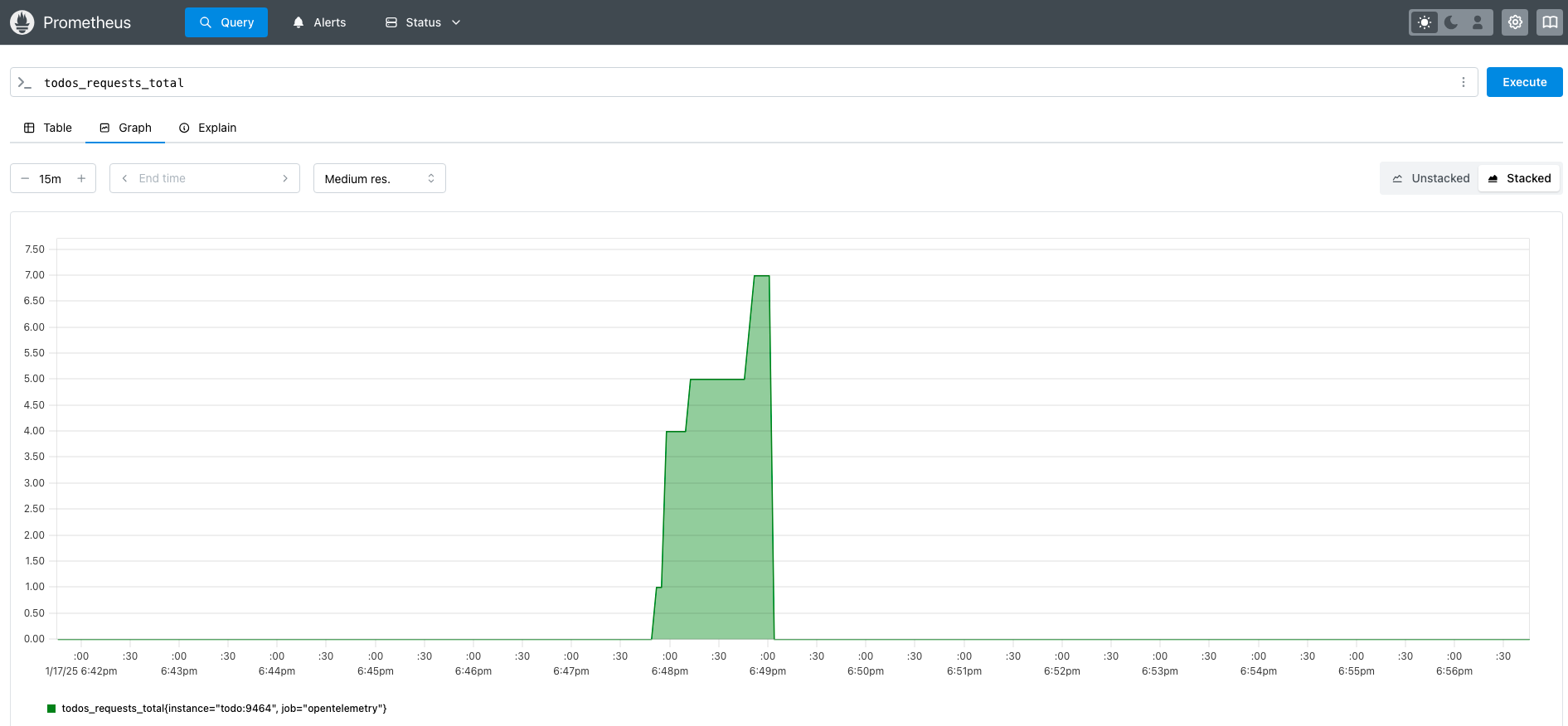Expand the Status dropdown menu
The width and height of the screenshot is (1568, 726).
[423, 22]
